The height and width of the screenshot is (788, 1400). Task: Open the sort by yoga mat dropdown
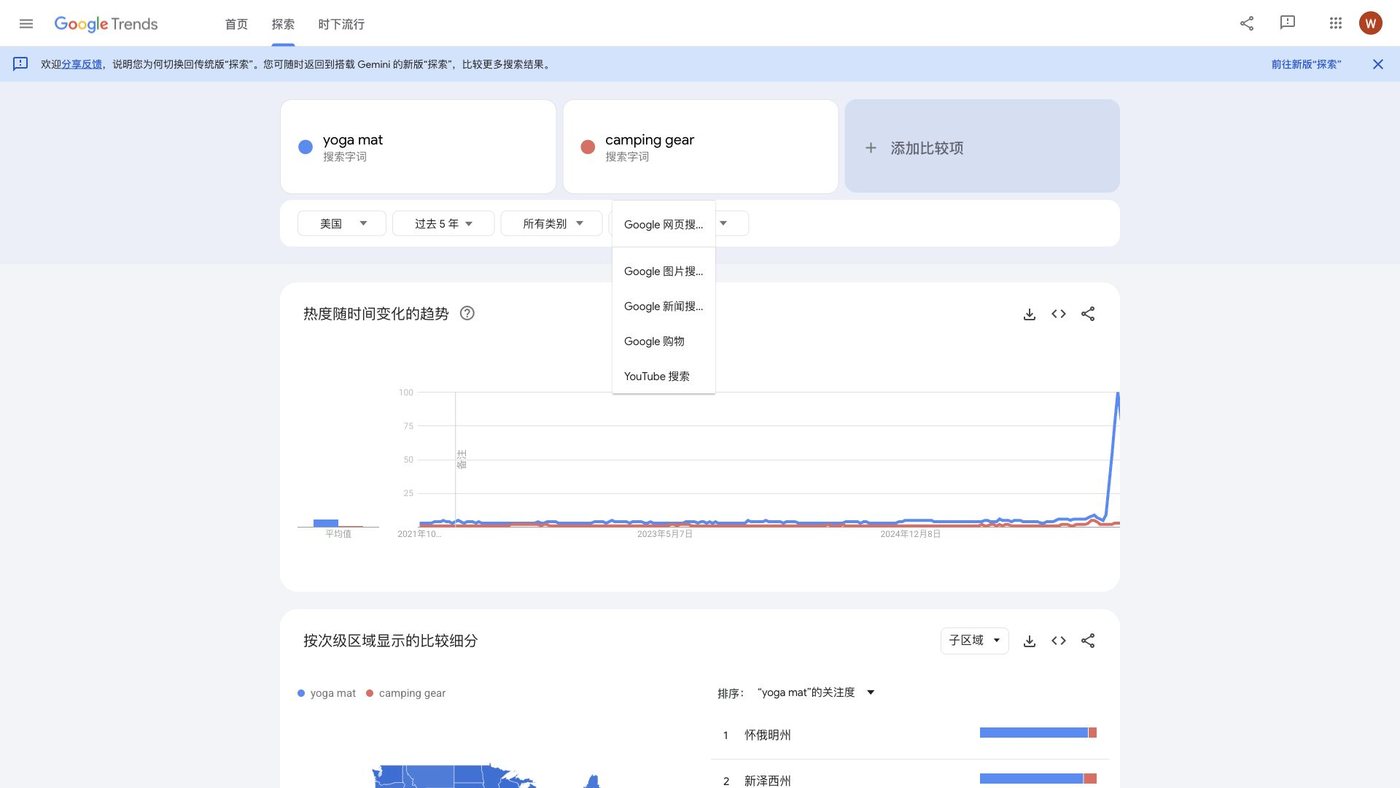coord(816,693)
